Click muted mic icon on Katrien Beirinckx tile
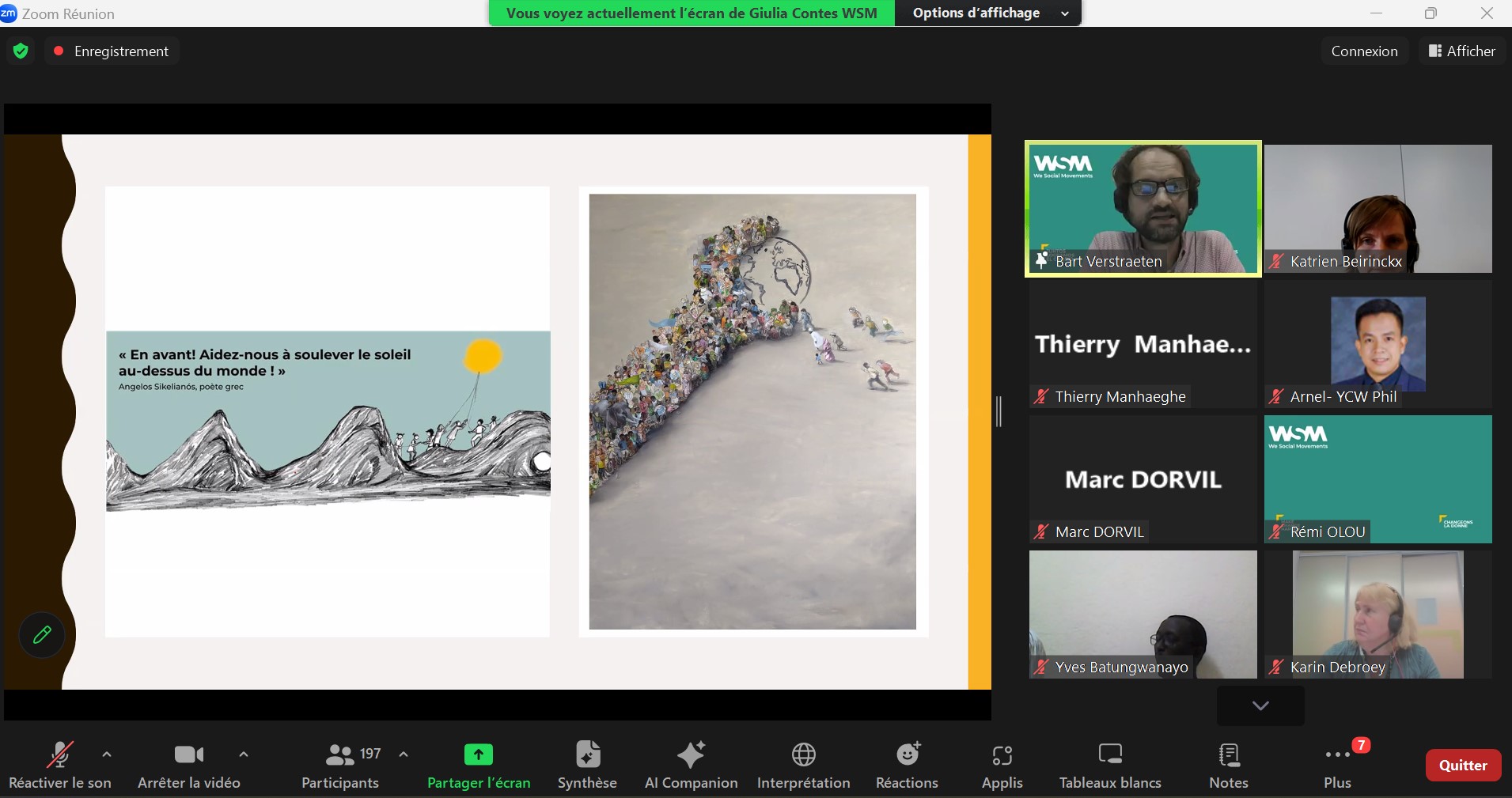The width and height of the screenshot is (1512, 798). 1275,261
